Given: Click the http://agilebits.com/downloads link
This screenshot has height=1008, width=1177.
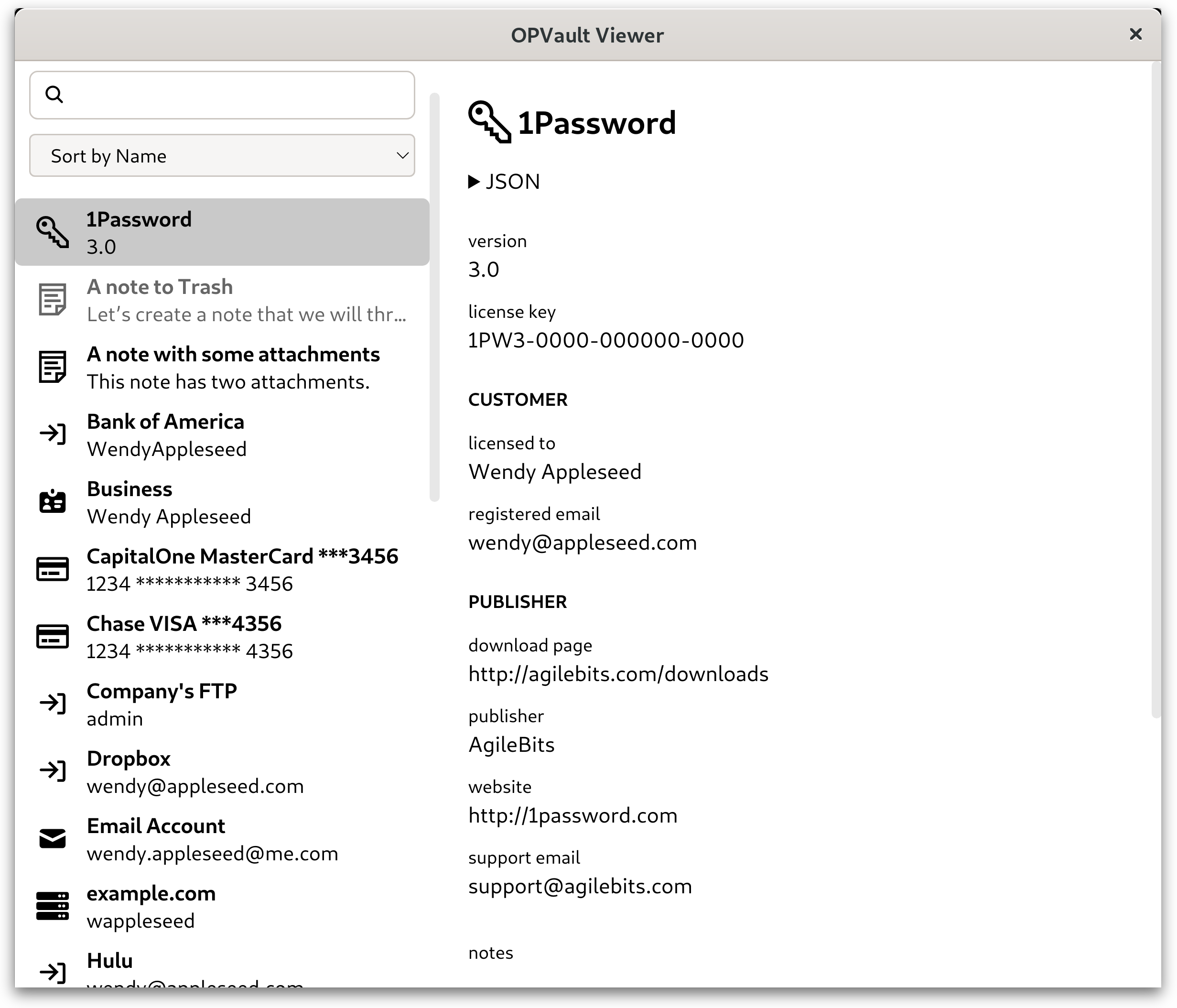Looking at the screenshot, I should click(x=618, y=674).
